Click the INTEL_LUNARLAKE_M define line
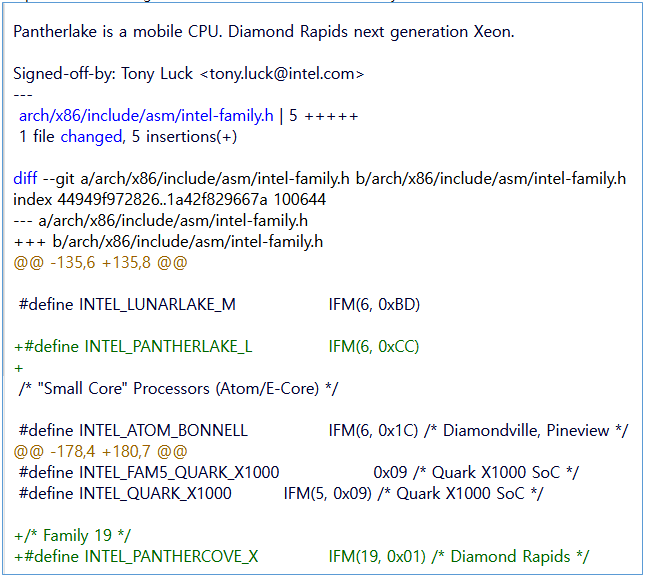Viewport: 646px width, 576px height. click(219, 304)
